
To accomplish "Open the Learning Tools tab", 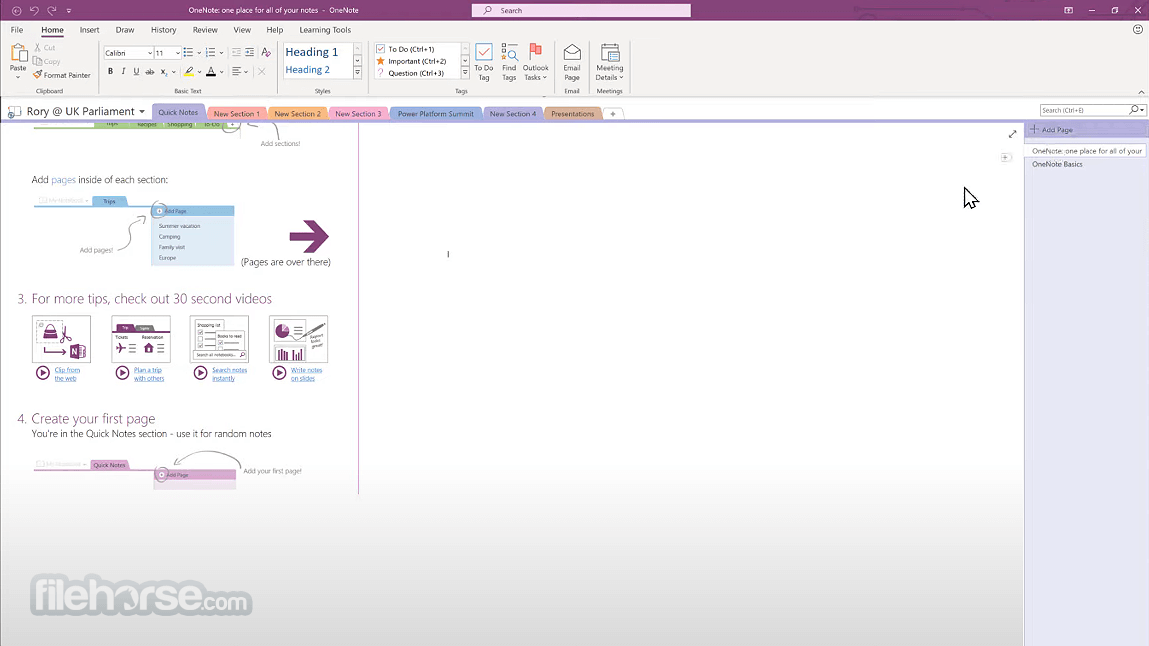I will [325, 30].
